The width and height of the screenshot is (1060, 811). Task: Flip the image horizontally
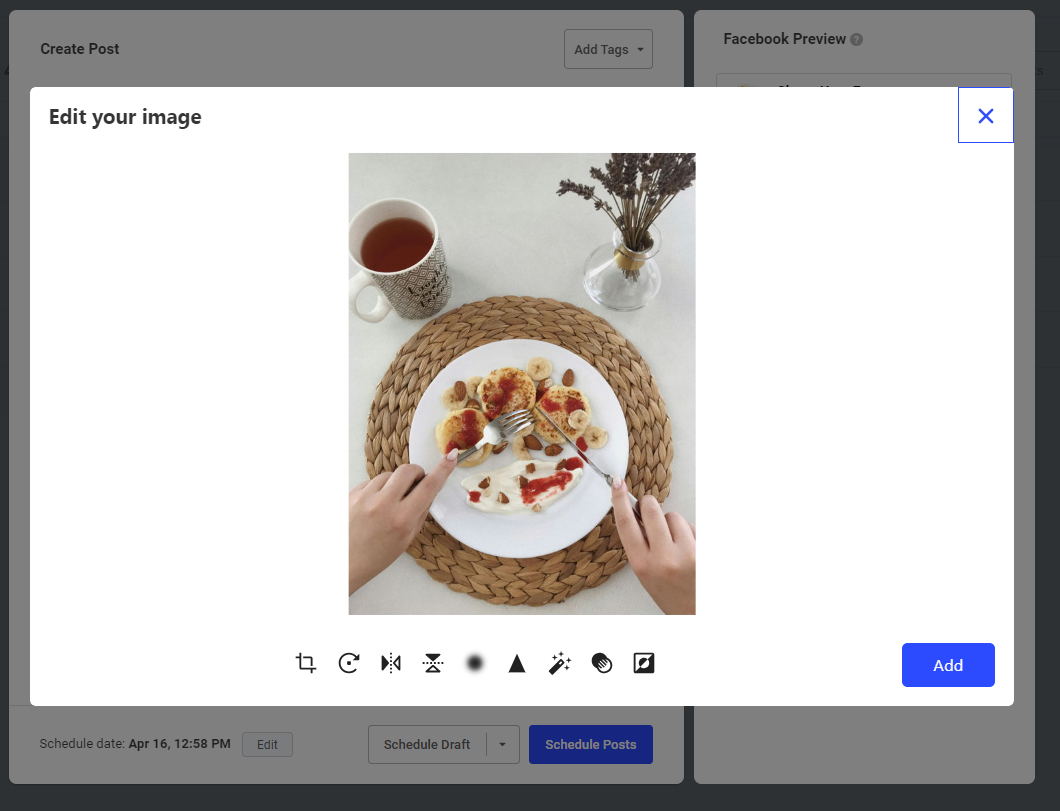[390, 662]
